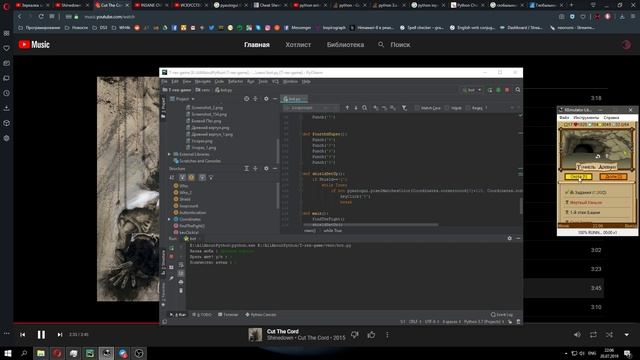Open the Библиотека tab
This screenshot has width=640, height=360.
pyautogui.click(x=345, y=45)
